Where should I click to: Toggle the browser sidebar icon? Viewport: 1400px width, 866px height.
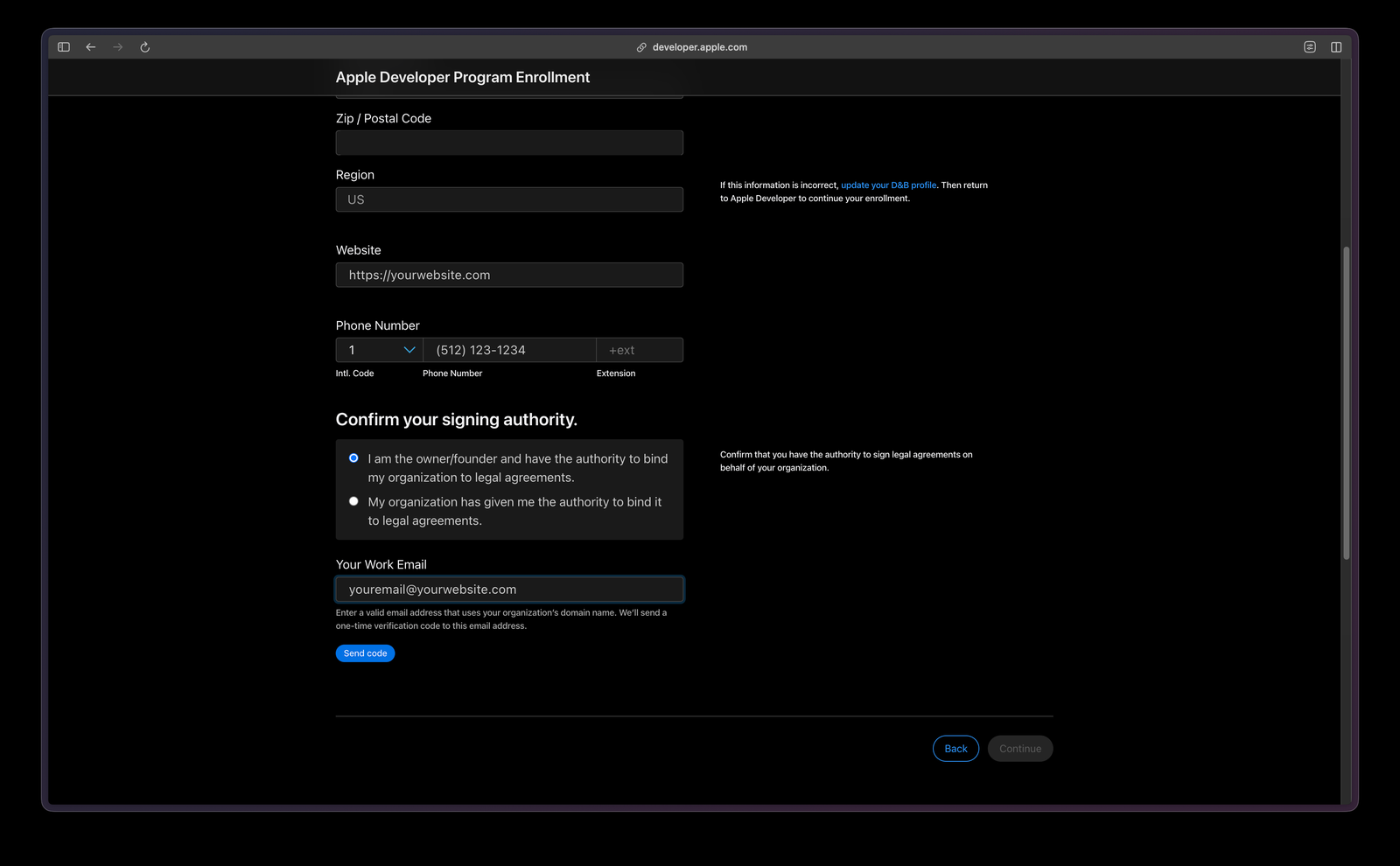click(64, 47)
